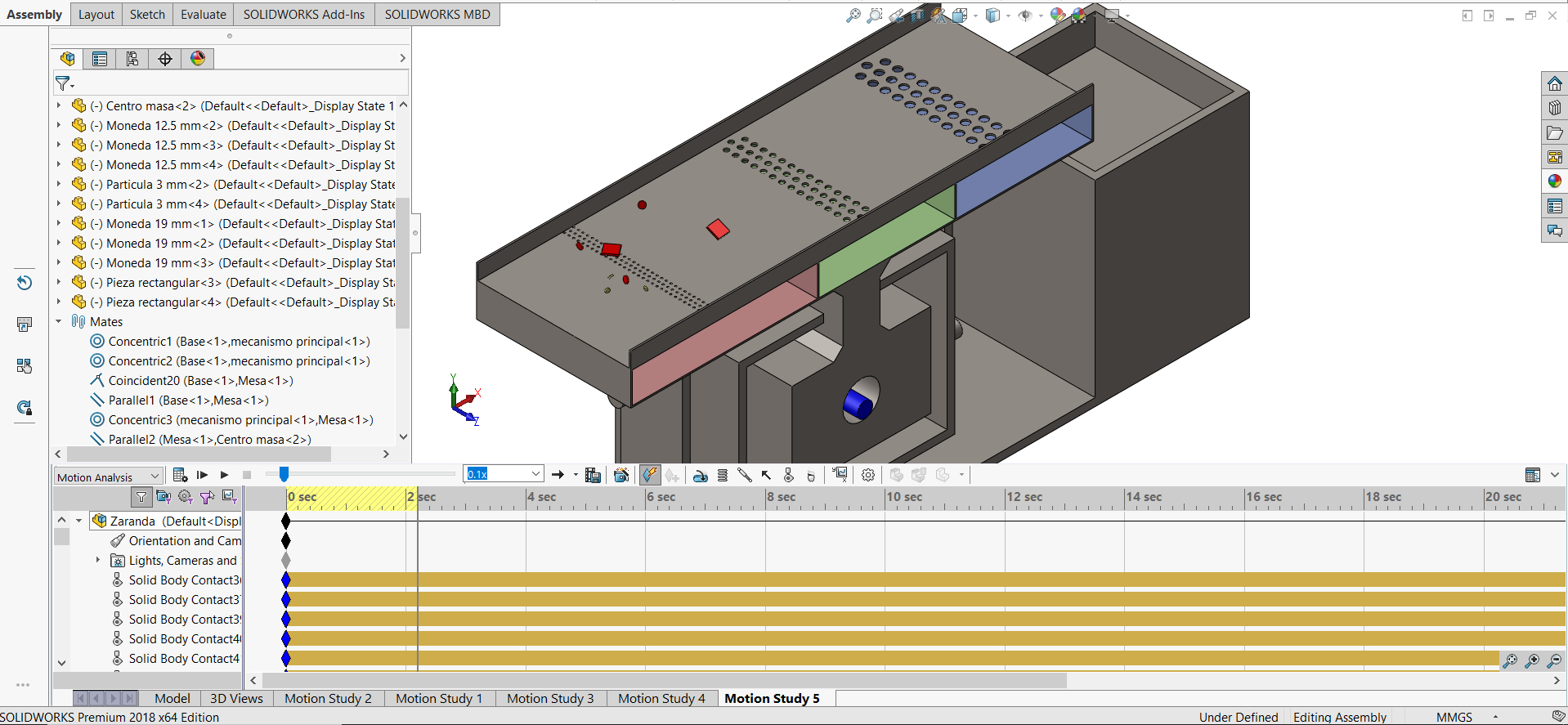Open the Appearances color ball in task pane

1554,181
